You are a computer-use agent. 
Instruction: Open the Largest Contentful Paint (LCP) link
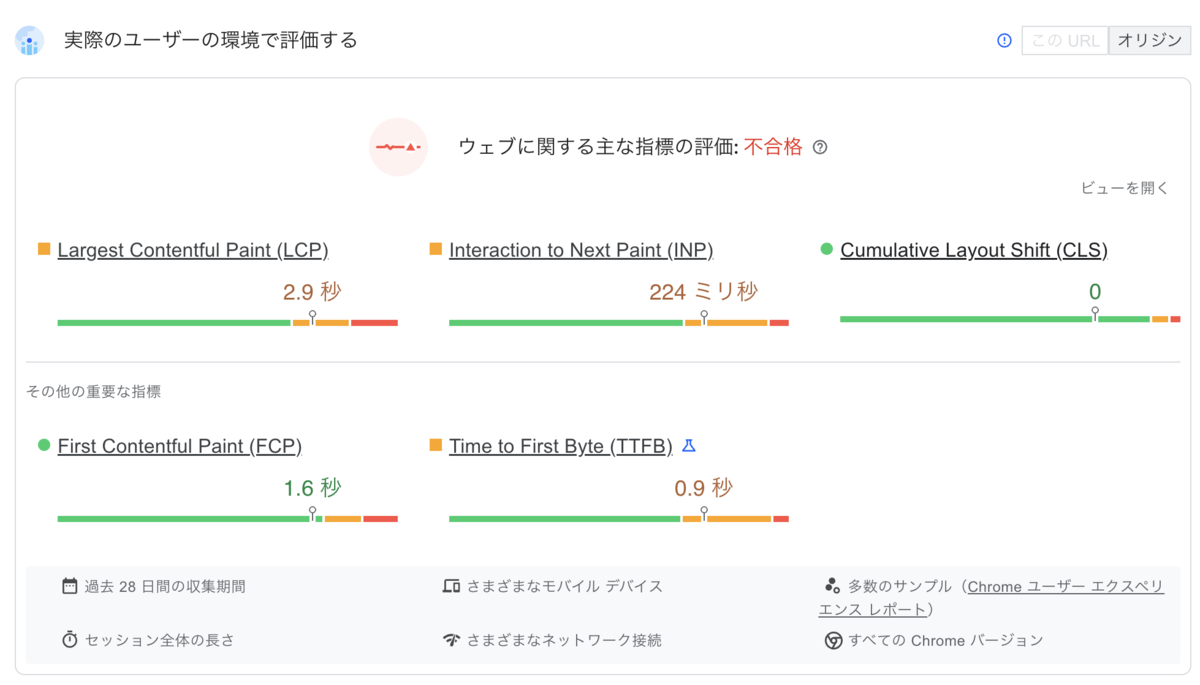tap(193, 250)
